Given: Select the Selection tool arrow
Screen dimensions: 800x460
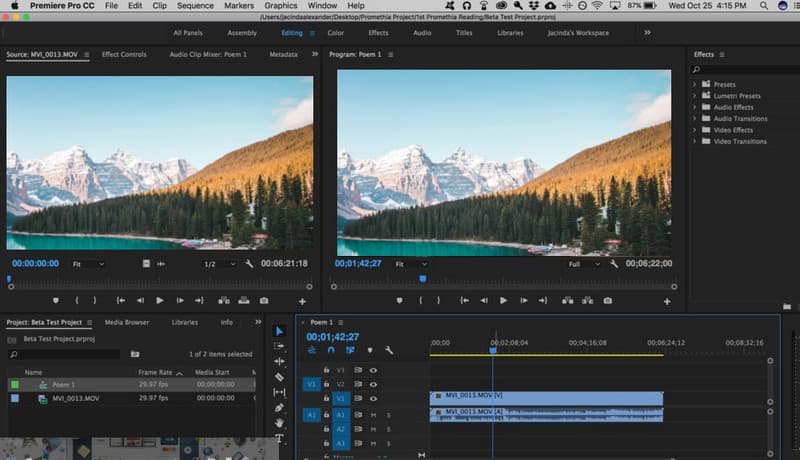Looking at the screenshot, I should pos(279,331).
